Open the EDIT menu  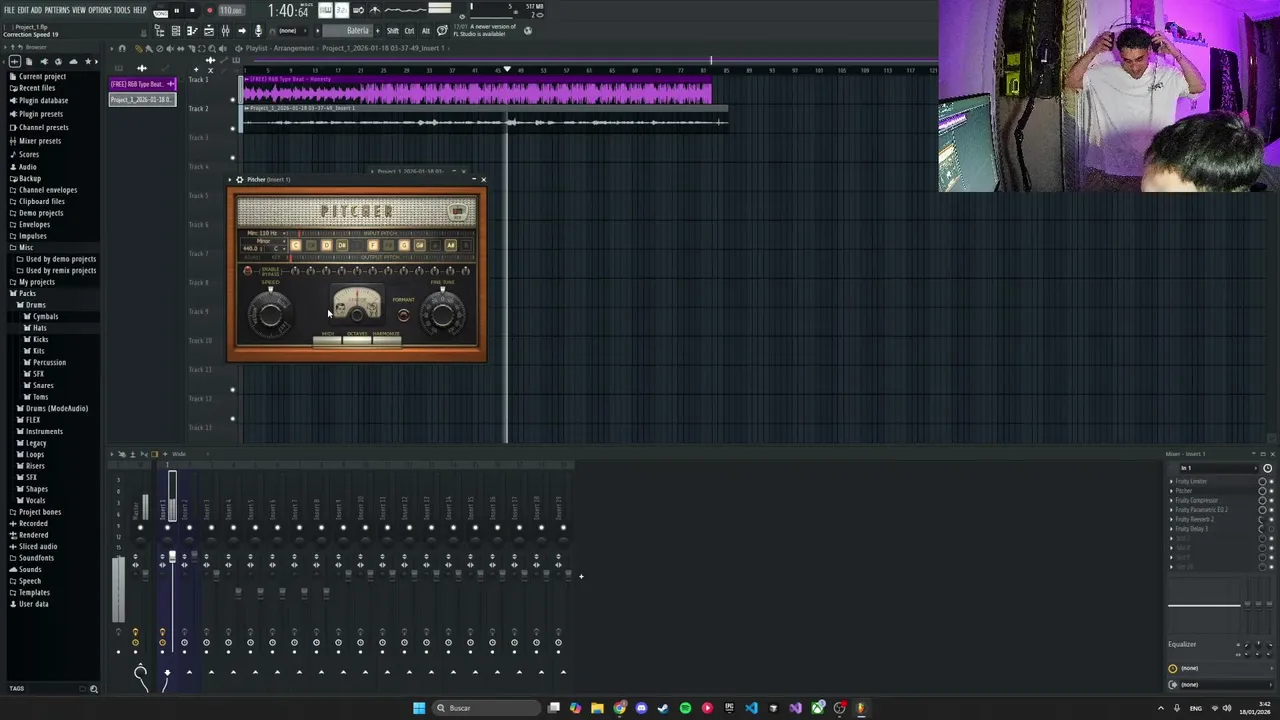point(23,10)
